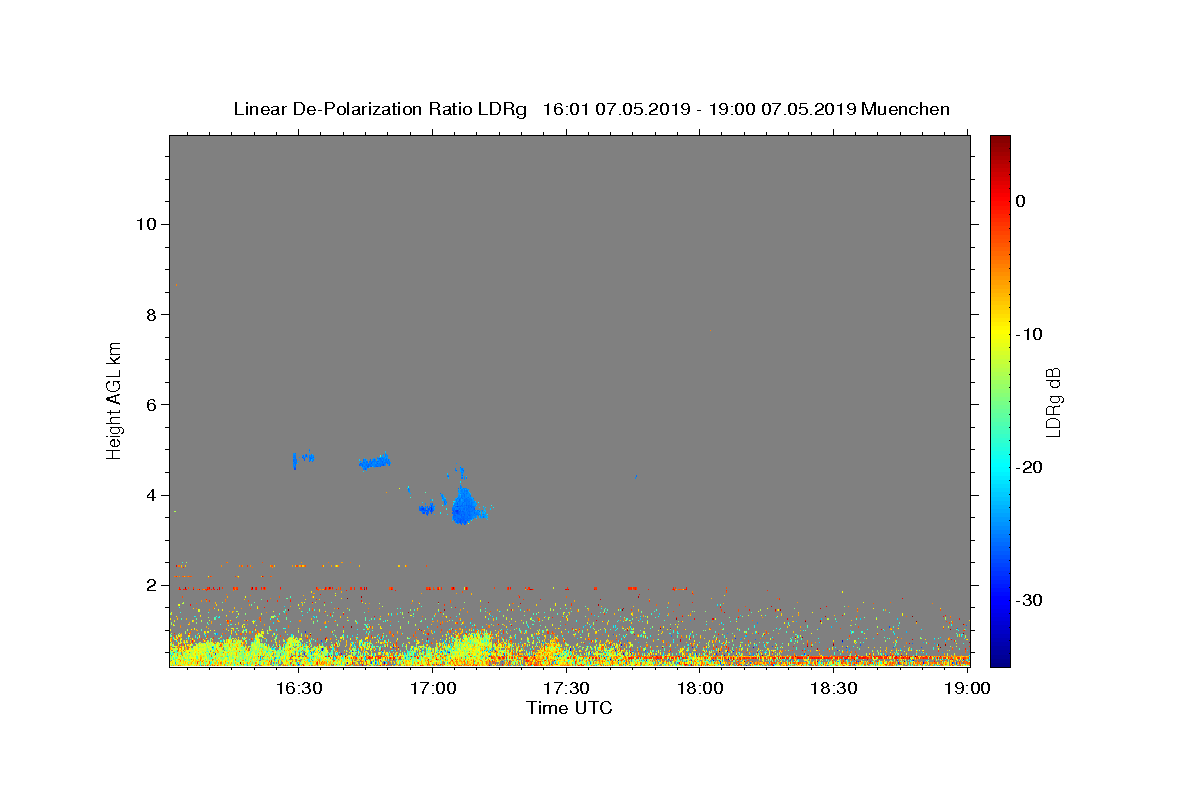Click the dark red top of the colorbar
The width and height of the screenshot is (1200, 800).
pyautogui.click(x=1000, y=141)
